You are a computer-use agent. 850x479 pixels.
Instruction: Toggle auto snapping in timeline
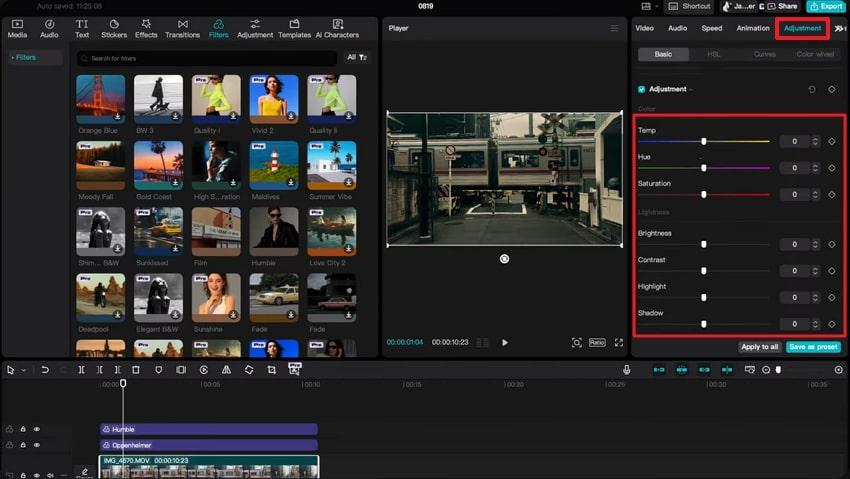tap(682, 370)
